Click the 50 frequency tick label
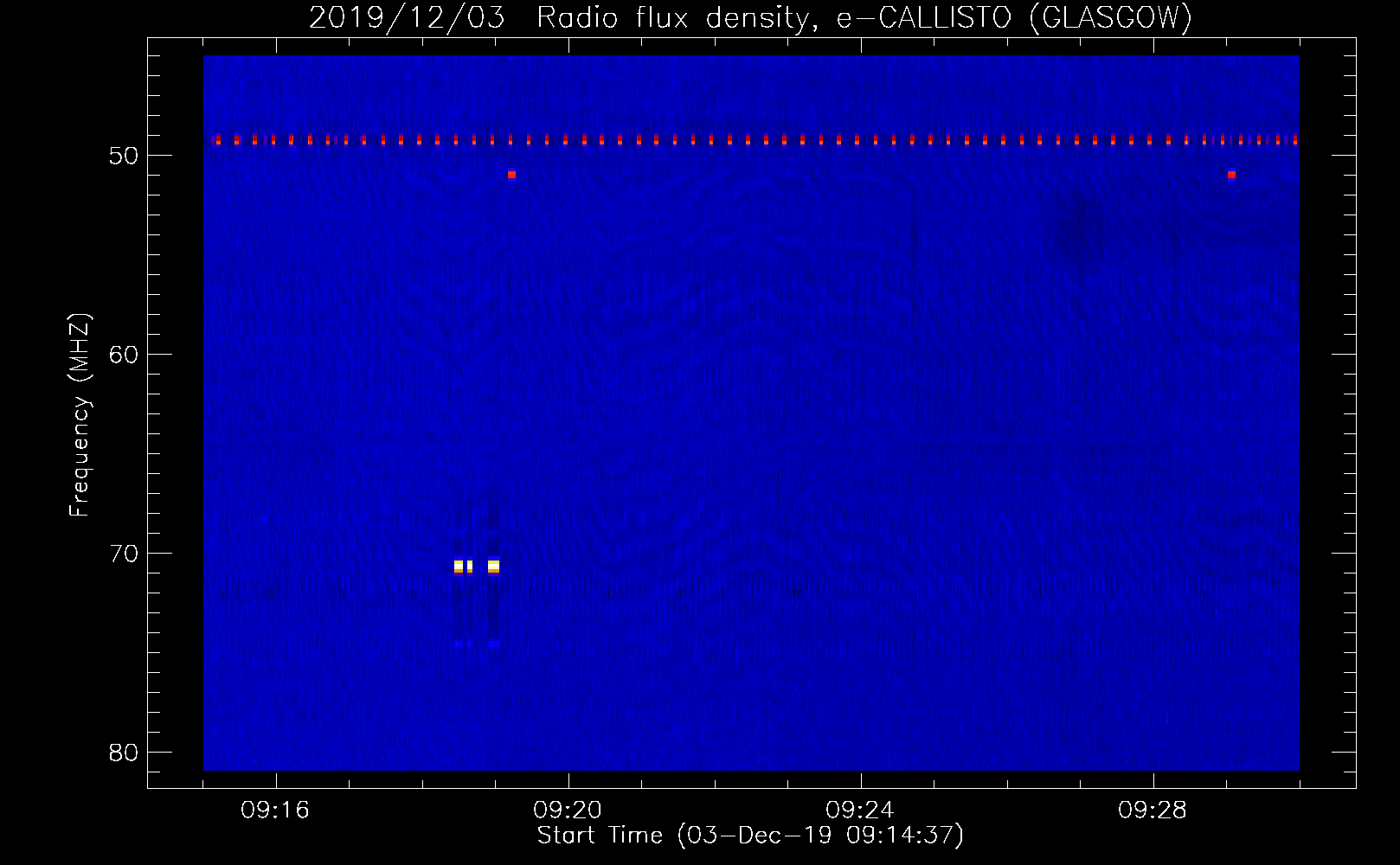1400x865 pixels. pyautogui.click(x=124, y=156)
